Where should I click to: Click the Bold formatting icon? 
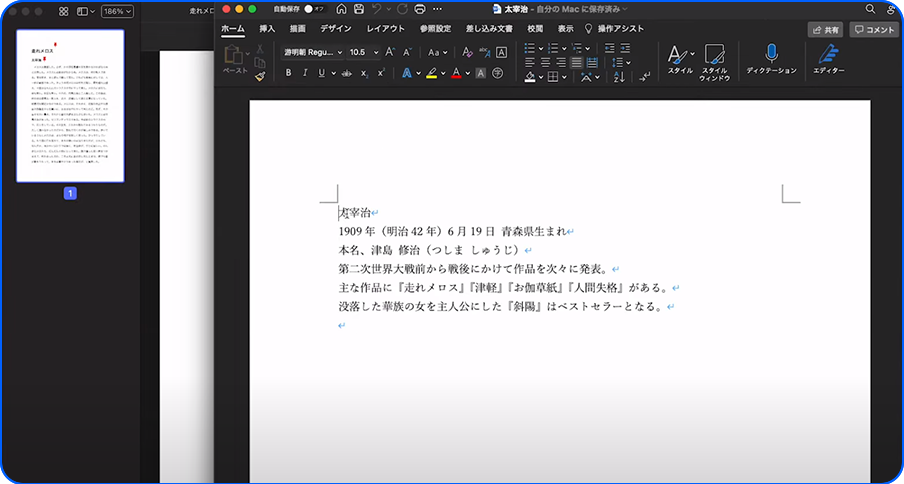click(289, 73)
